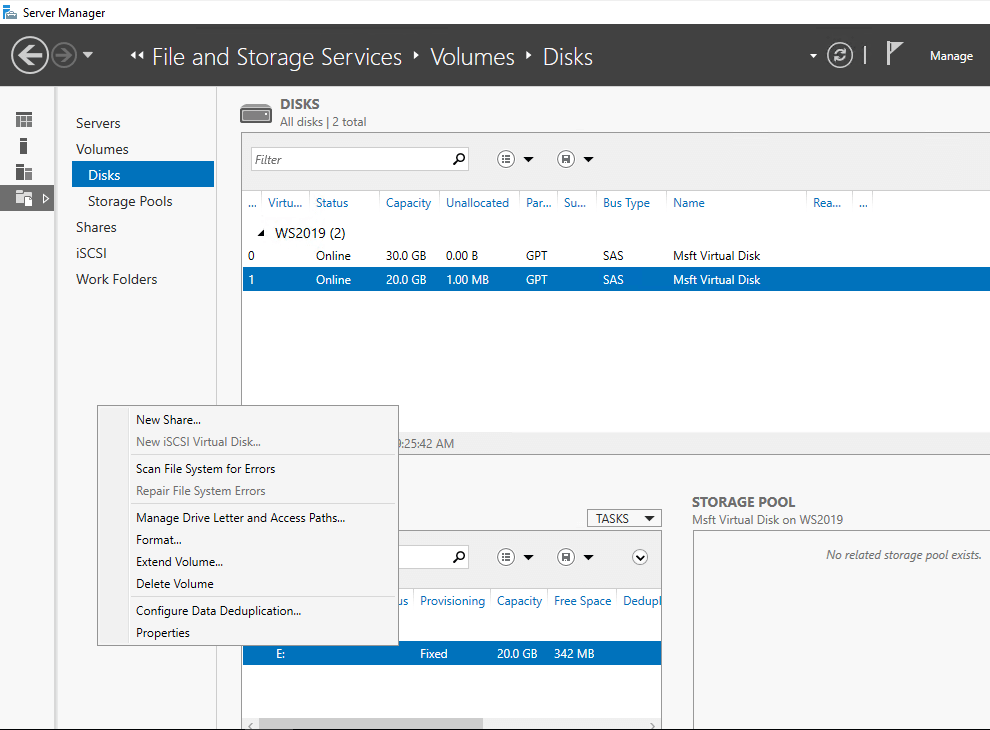Image resolution: width=990 pixels, height=730 pixels.
Task: Expand Disks save query dropdown arrow
Action: tap(588, 159)
